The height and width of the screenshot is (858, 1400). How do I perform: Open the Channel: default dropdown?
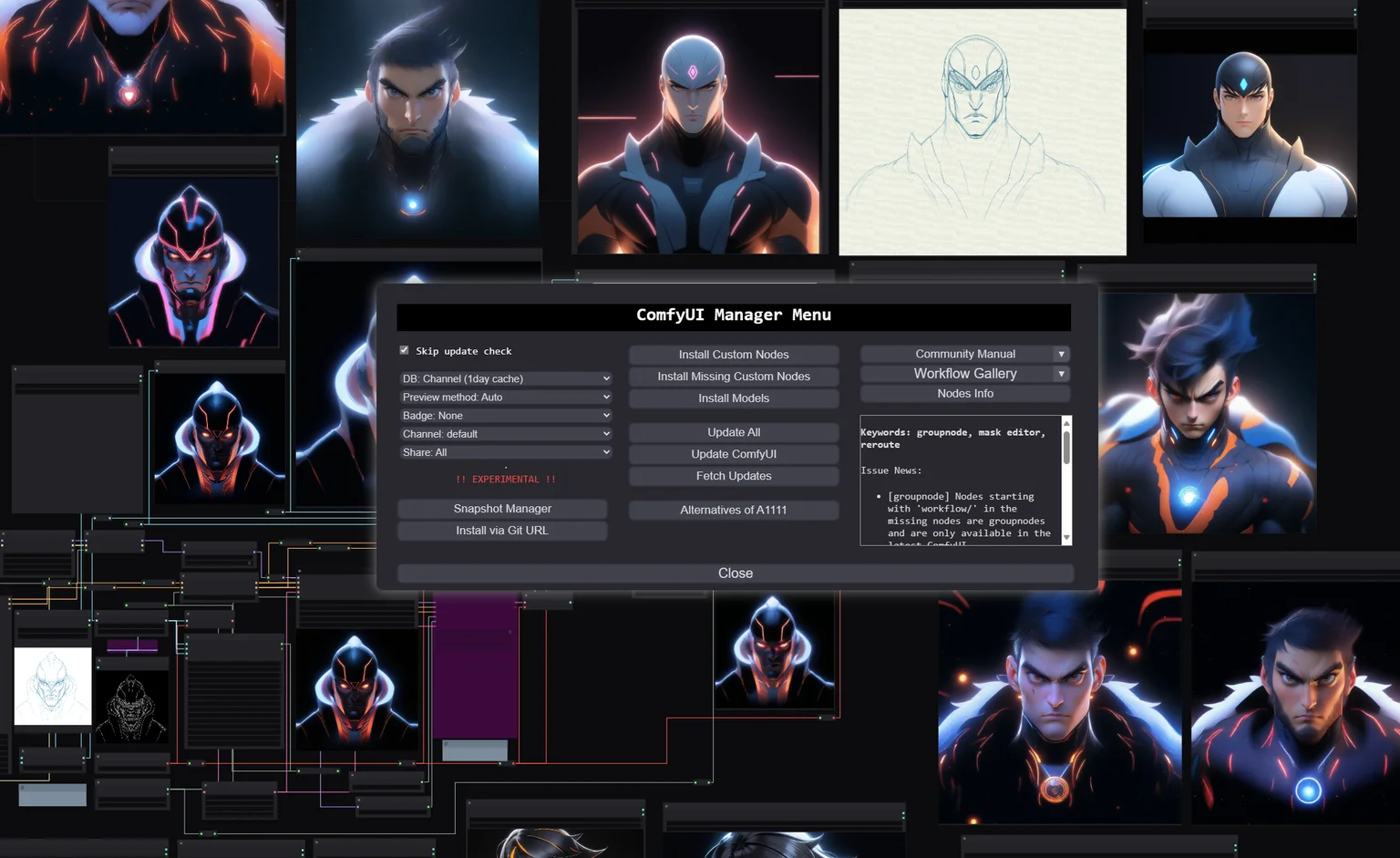(x=506, y=434)
